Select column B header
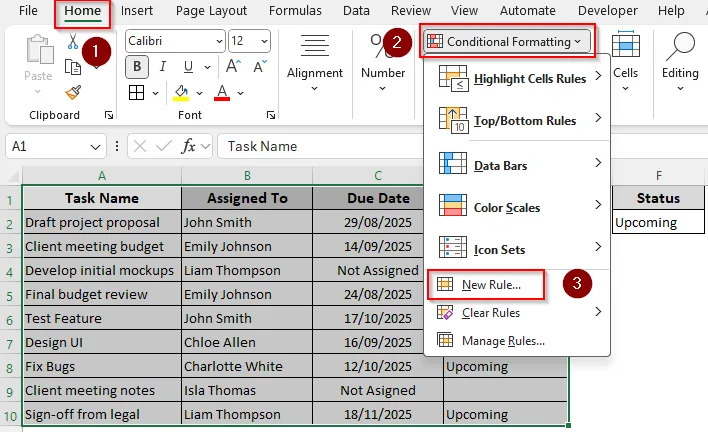 (x=247, y=175)
